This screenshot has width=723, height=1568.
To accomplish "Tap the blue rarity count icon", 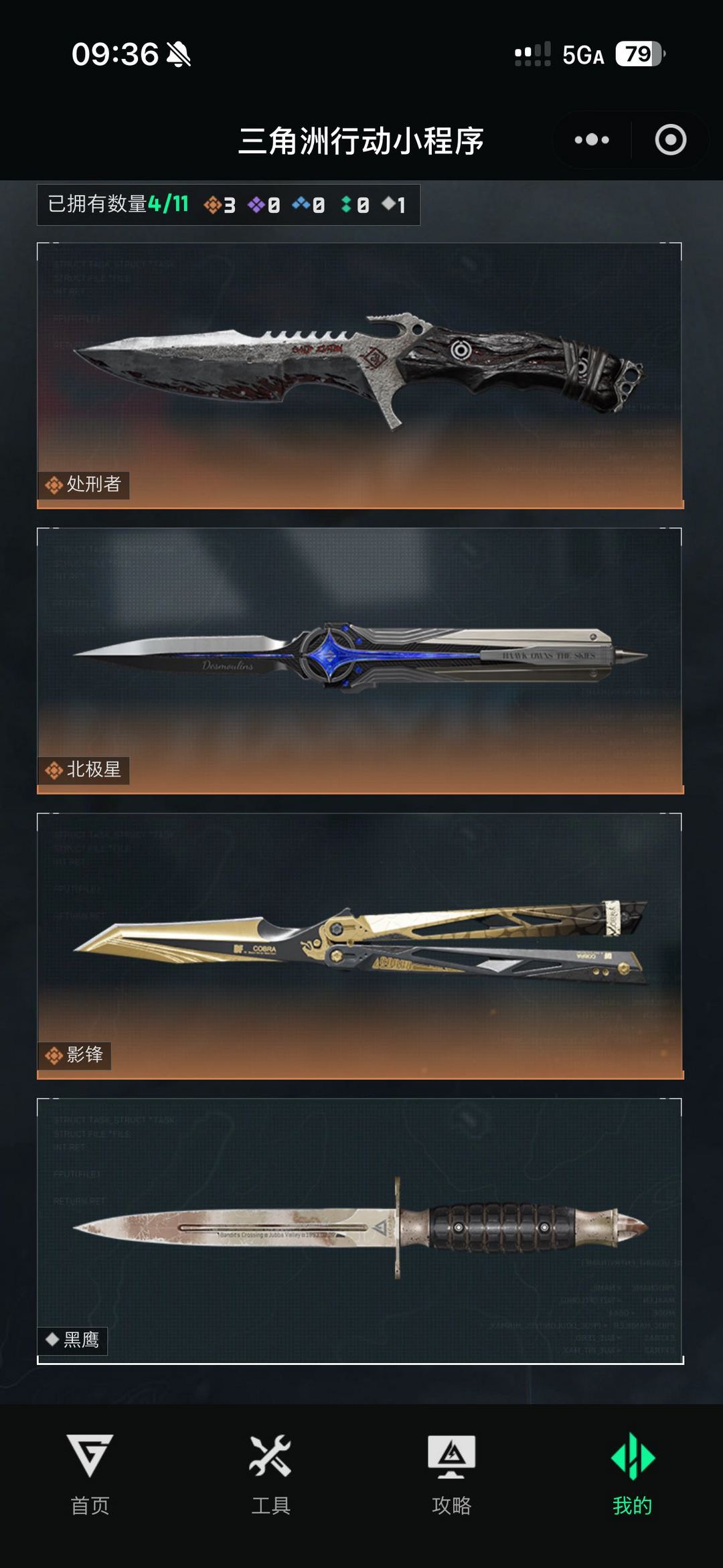I will [x=301, y=204].
